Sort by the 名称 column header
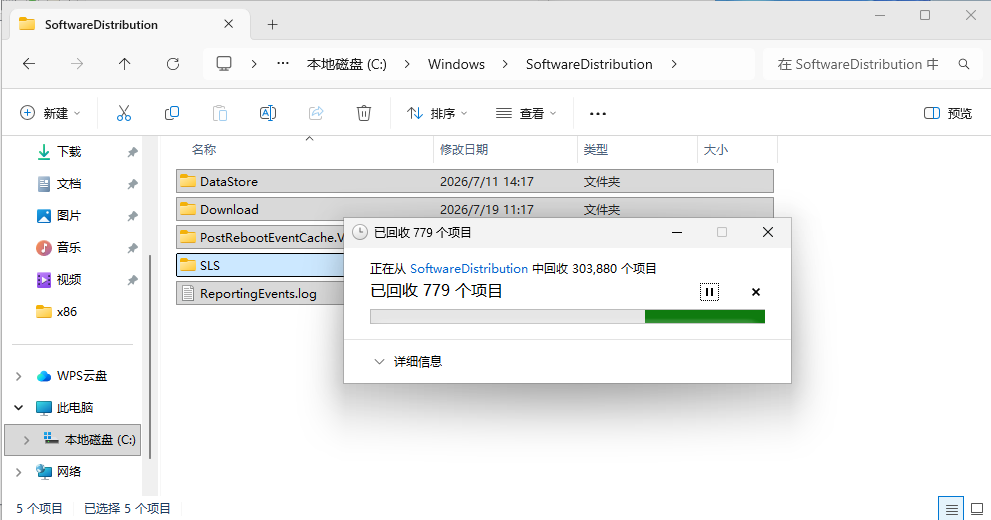Viewport: 991px width, 520px height. click(x=204, y=149)
